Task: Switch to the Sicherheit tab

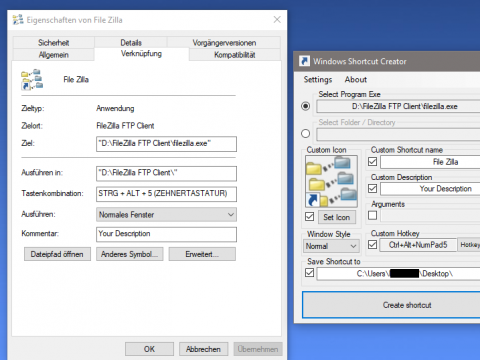Action: coord(53,43)
